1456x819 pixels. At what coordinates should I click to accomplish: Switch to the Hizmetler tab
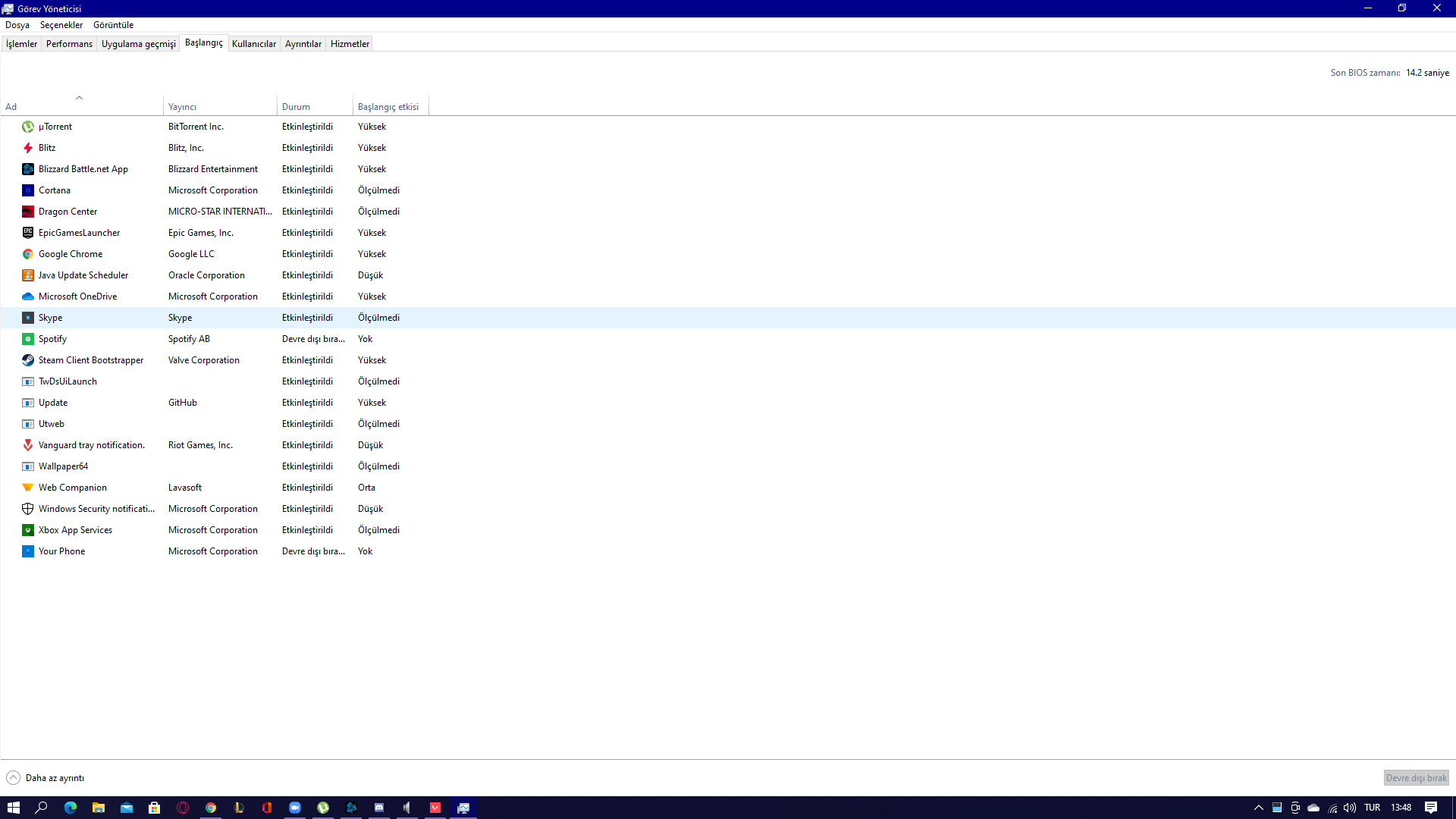point(350,44)
